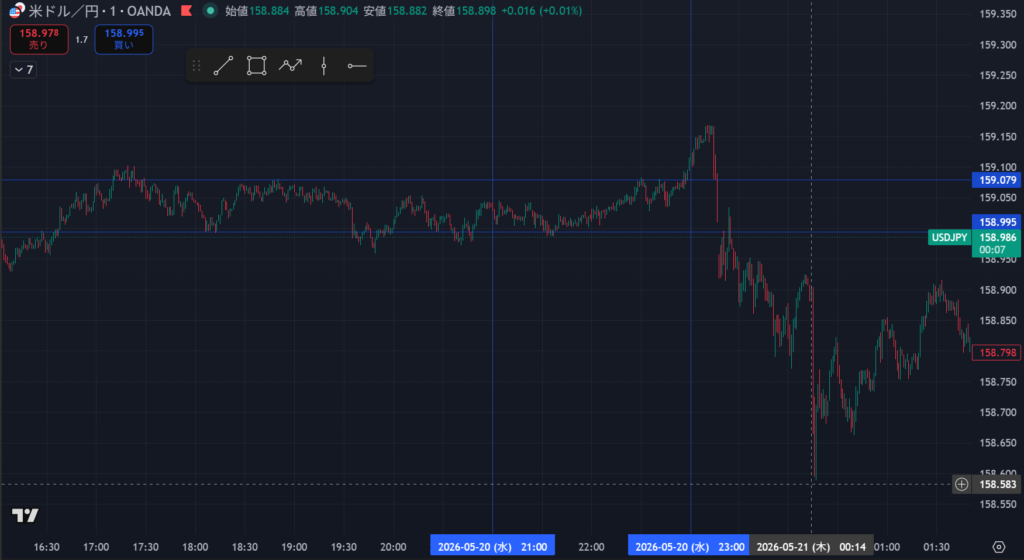The image size is (1024, 560).
Task: Click the red 158.798 price label
Action: [x=997, y=353]
